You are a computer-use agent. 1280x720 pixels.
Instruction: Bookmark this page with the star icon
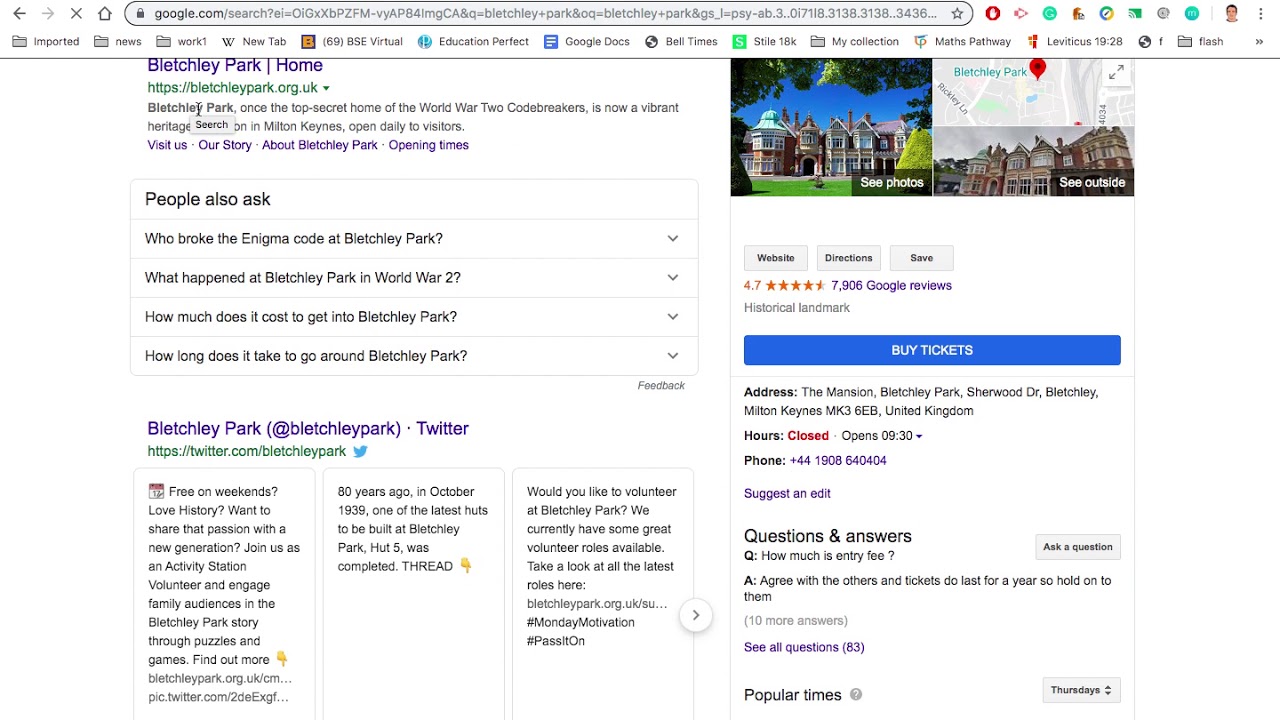(x=957, y=14)
